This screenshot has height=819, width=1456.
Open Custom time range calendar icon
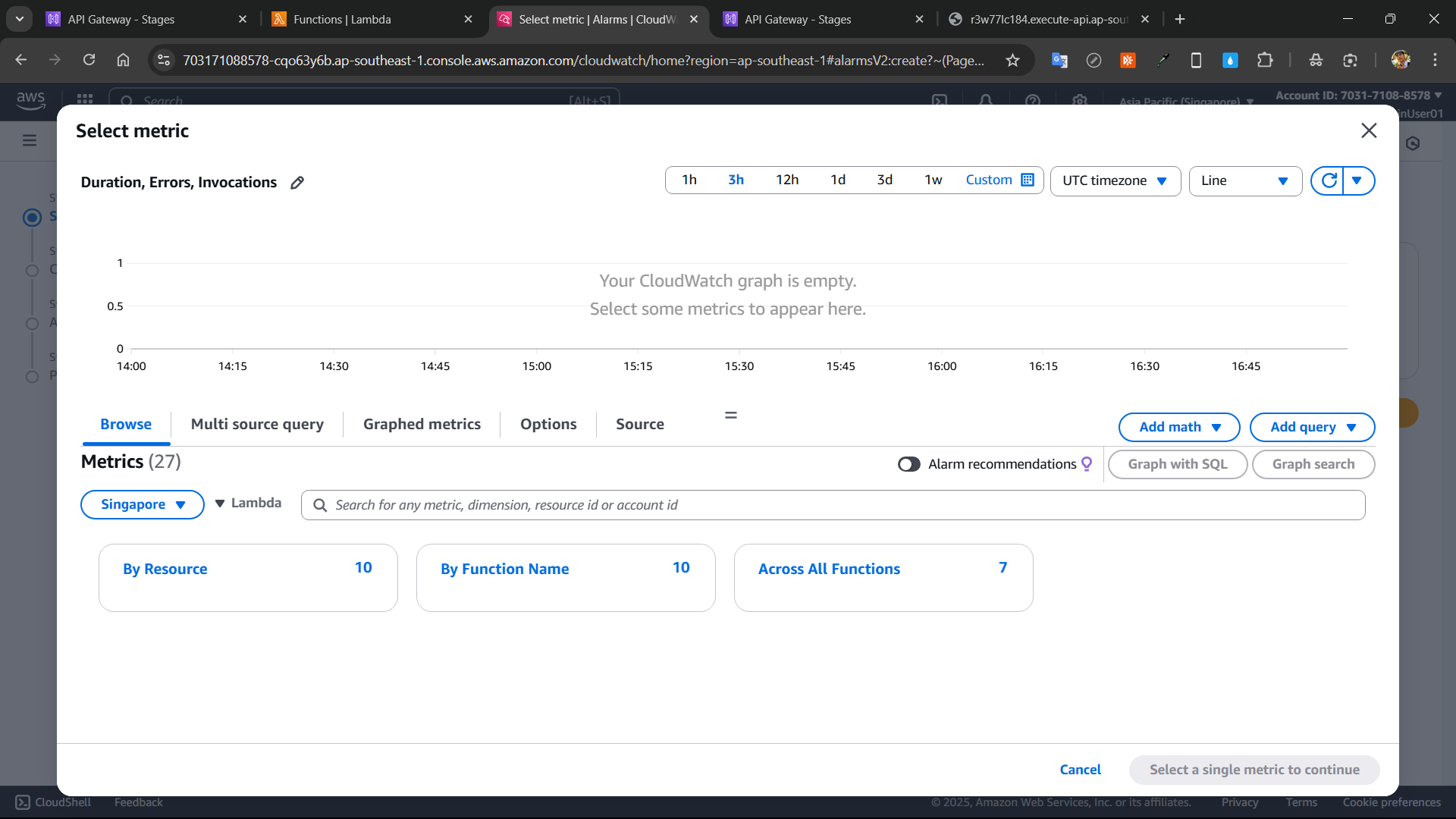(1028, 180)
